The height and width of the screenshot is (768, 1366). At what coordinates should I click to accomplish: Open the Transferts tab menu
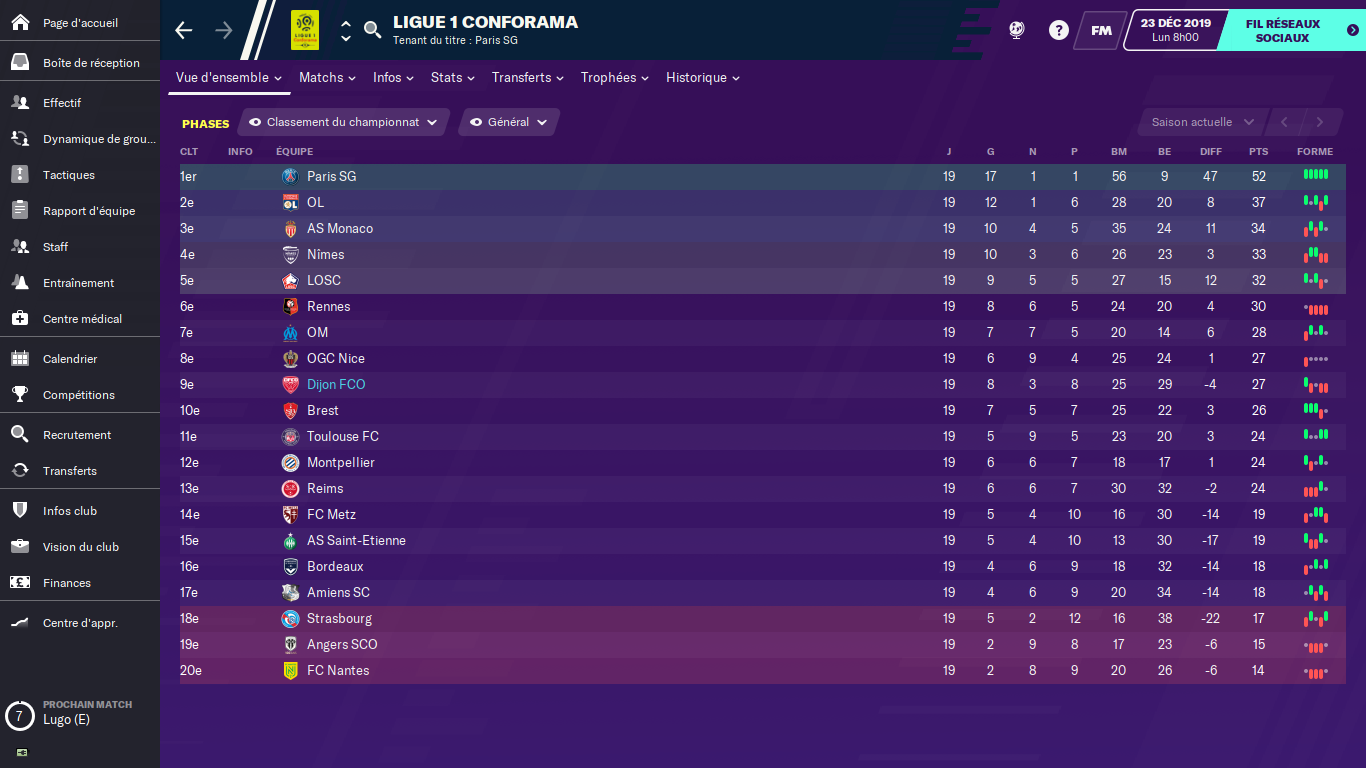(x=527, y=77)
